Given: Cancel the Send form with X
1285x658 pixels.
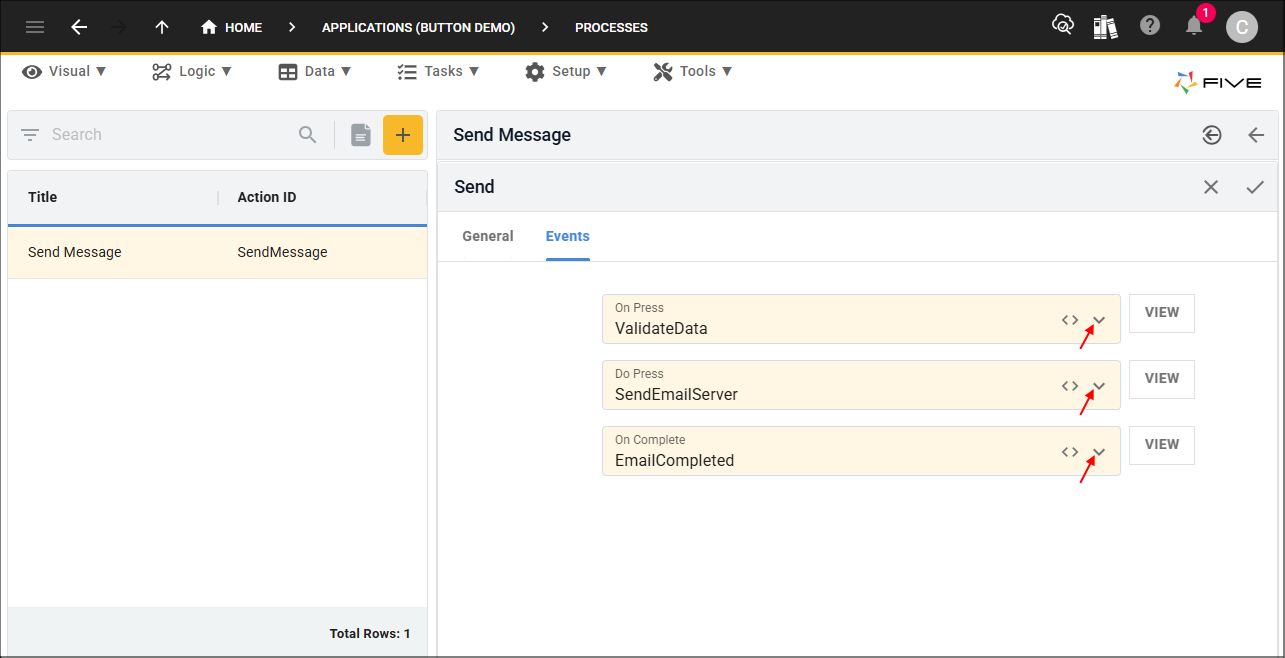Looking at the screenshot, I should [x=1211, y=187].
